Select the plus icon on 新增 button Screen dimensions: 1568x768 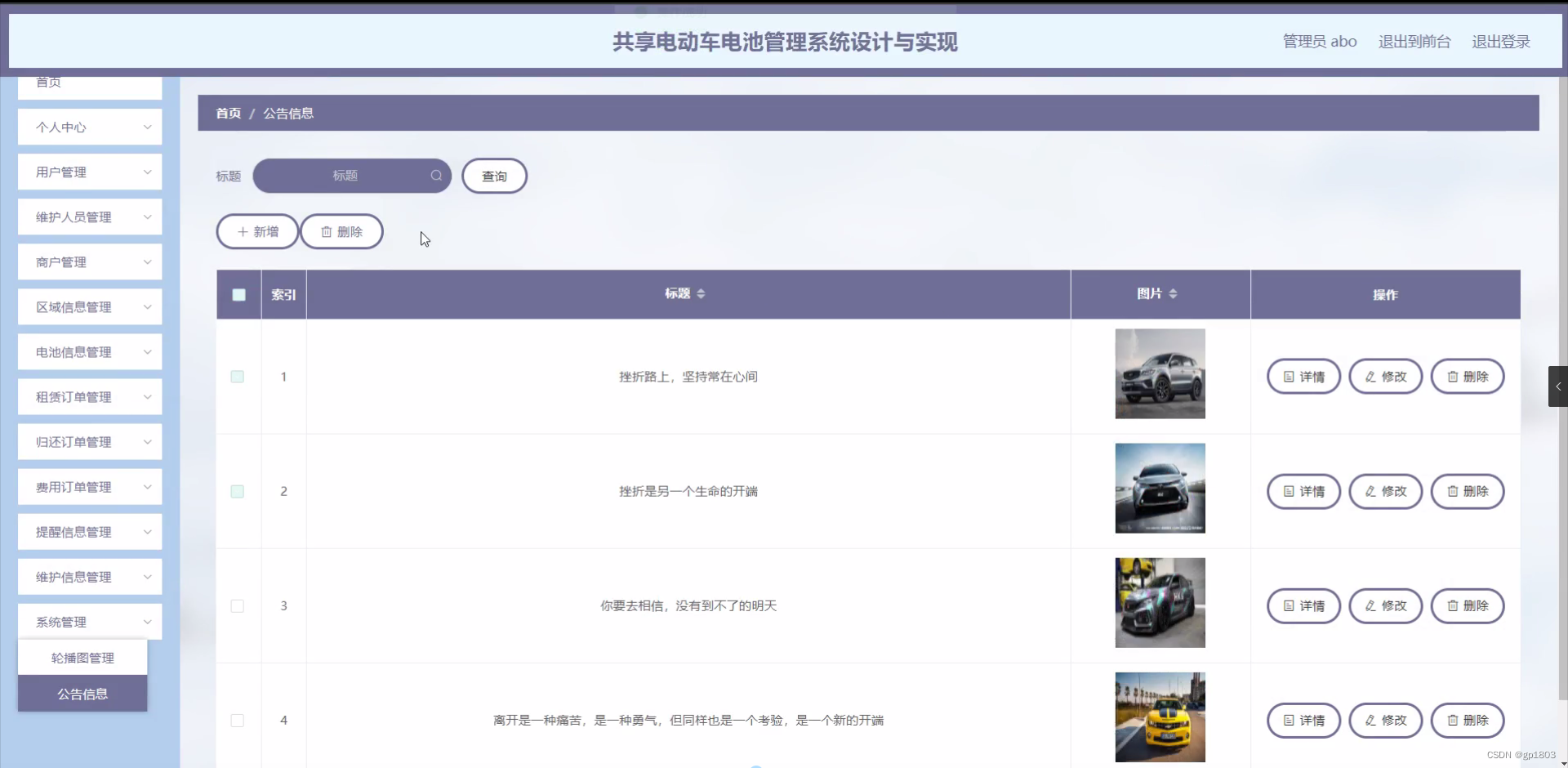pyautogui.click(x=243, y=231)
